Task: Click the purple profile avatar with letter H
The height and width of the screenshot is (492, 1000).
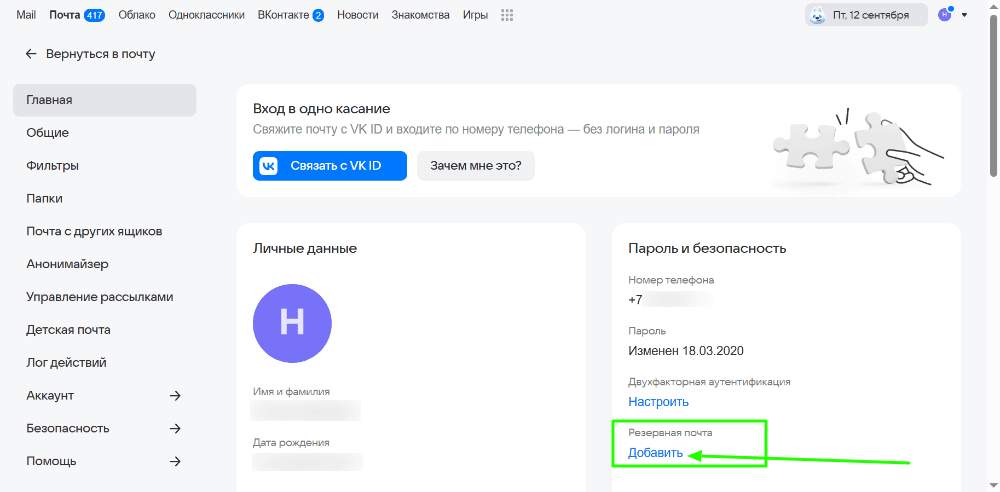Action: click(x=292, y=324)
